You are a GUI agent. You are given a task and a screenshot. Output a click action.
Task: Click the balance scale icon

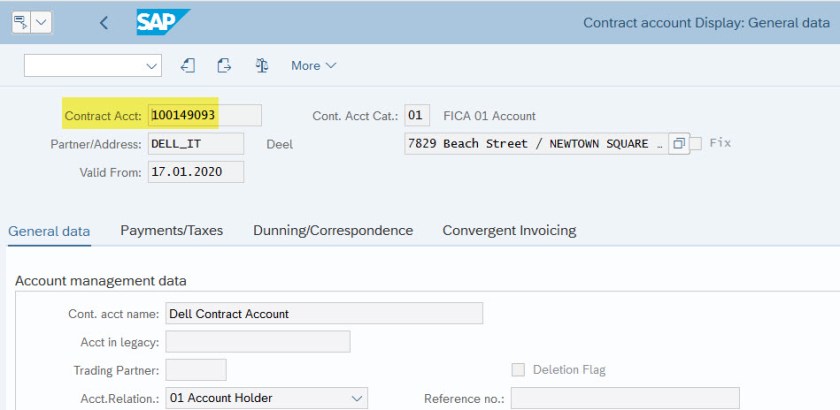(262, 65)
